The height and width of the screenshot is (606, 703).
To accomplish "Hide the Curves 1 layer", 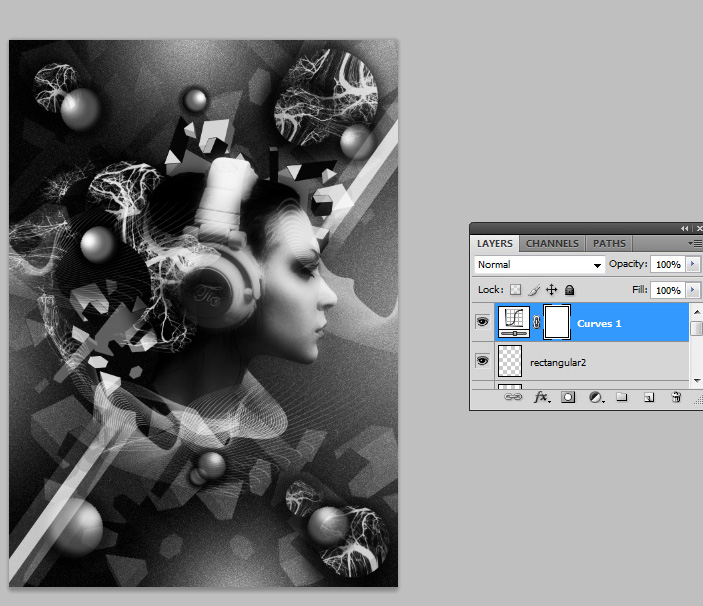I will [482, 323].
